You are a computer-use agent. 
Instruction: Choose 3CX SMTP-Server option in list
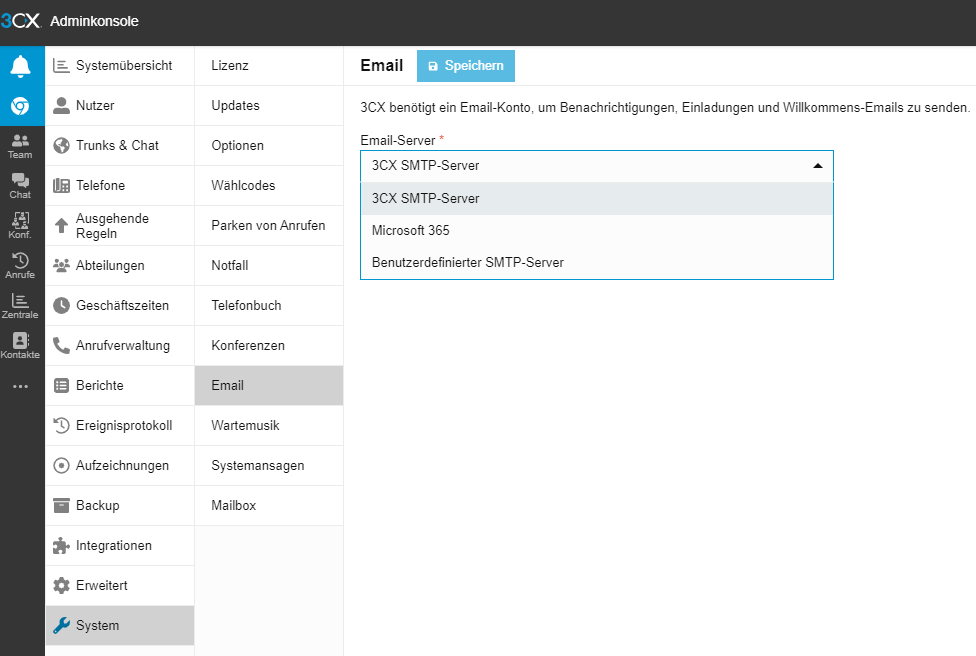pos(596,199)
